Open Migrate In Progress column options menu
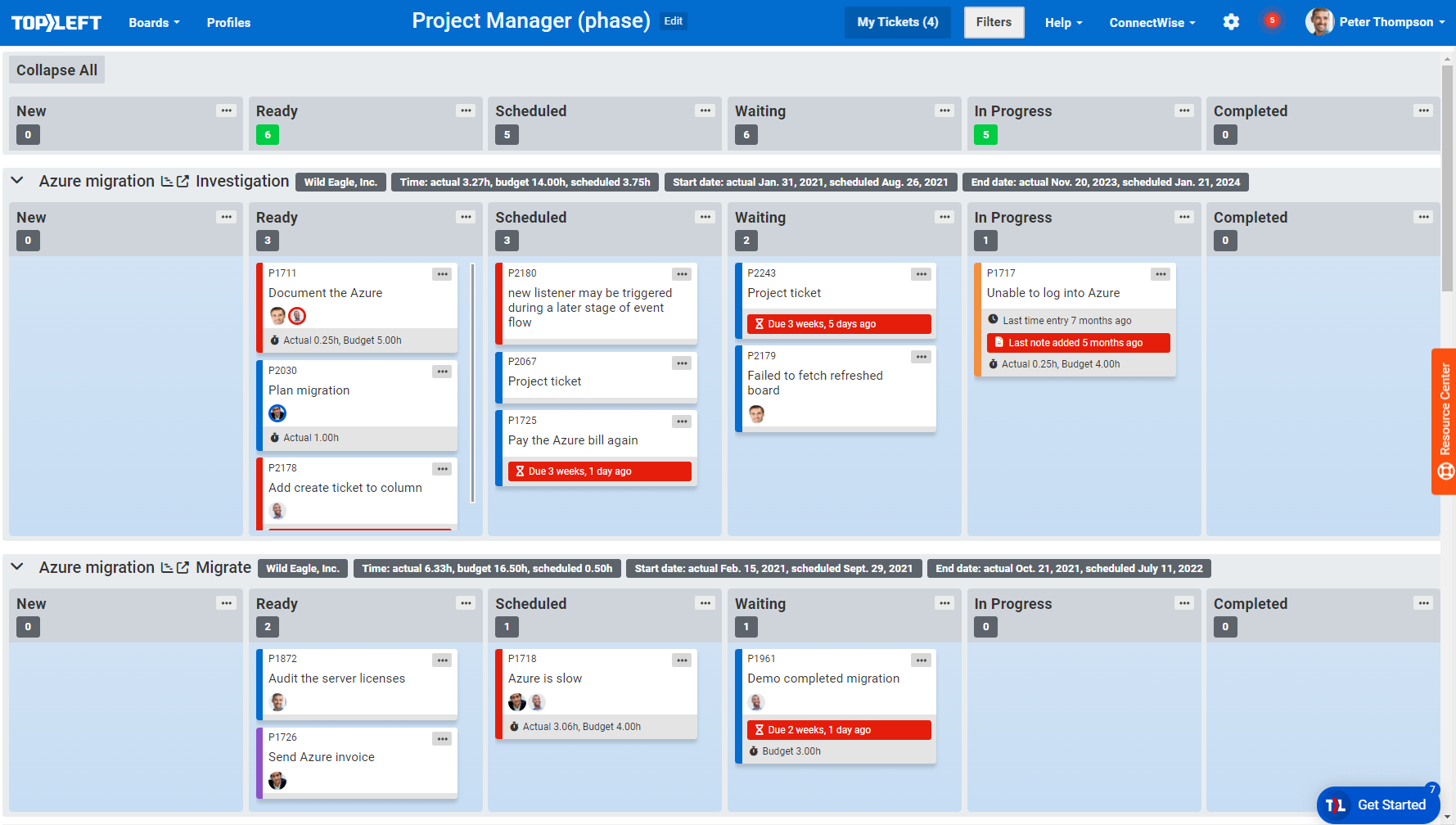Image resolution: width=1456 pixels, height=825 pixels. 1184,603
